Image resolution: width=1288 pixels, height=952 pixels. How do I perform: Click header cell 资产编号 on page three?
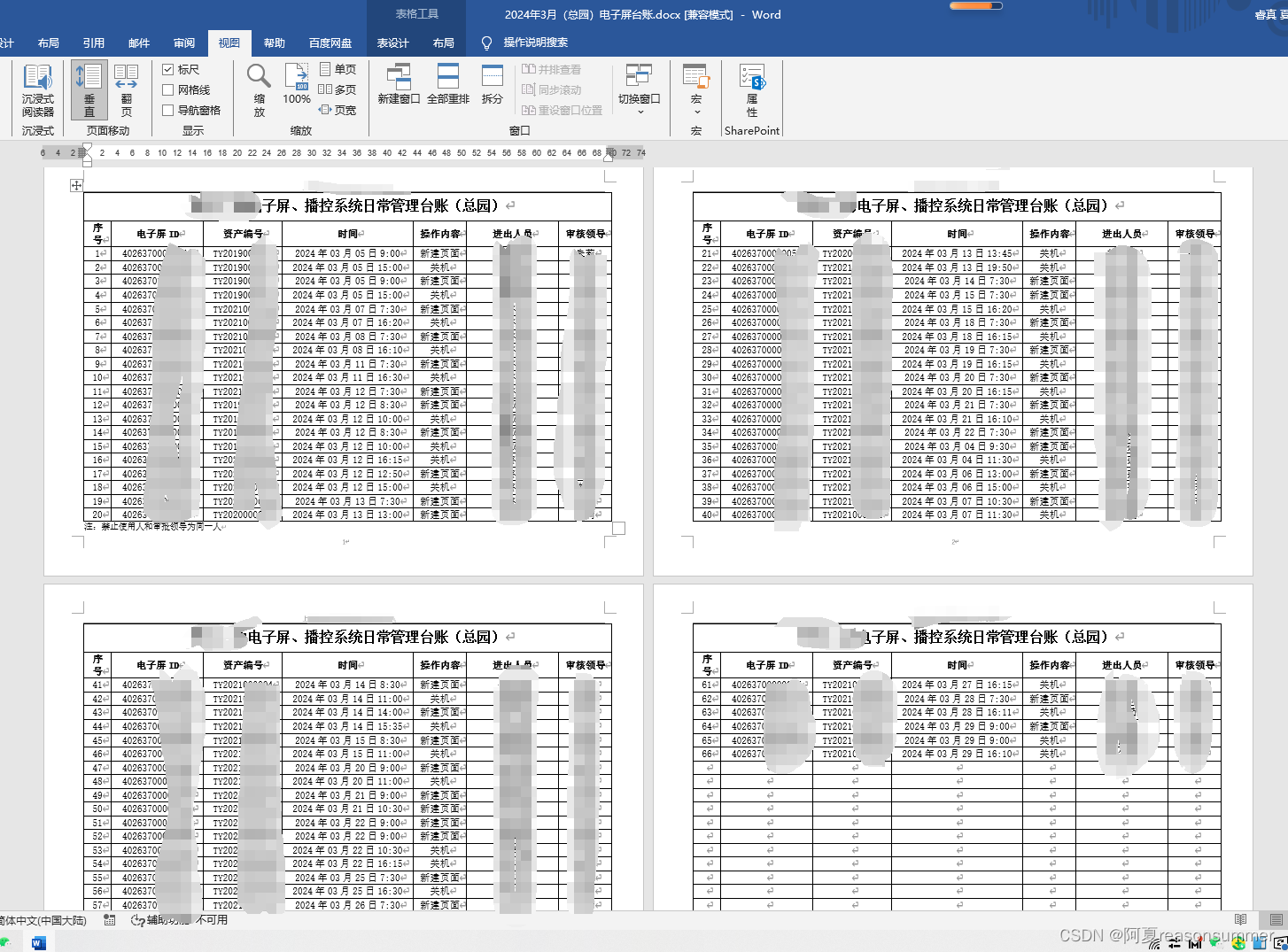(x=243, y=665)
